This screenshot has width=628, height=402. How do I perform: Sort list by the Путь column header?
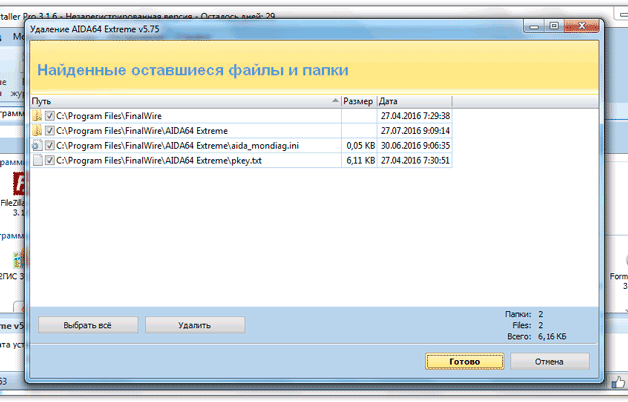pyautogui.click(x=180, y=102)
